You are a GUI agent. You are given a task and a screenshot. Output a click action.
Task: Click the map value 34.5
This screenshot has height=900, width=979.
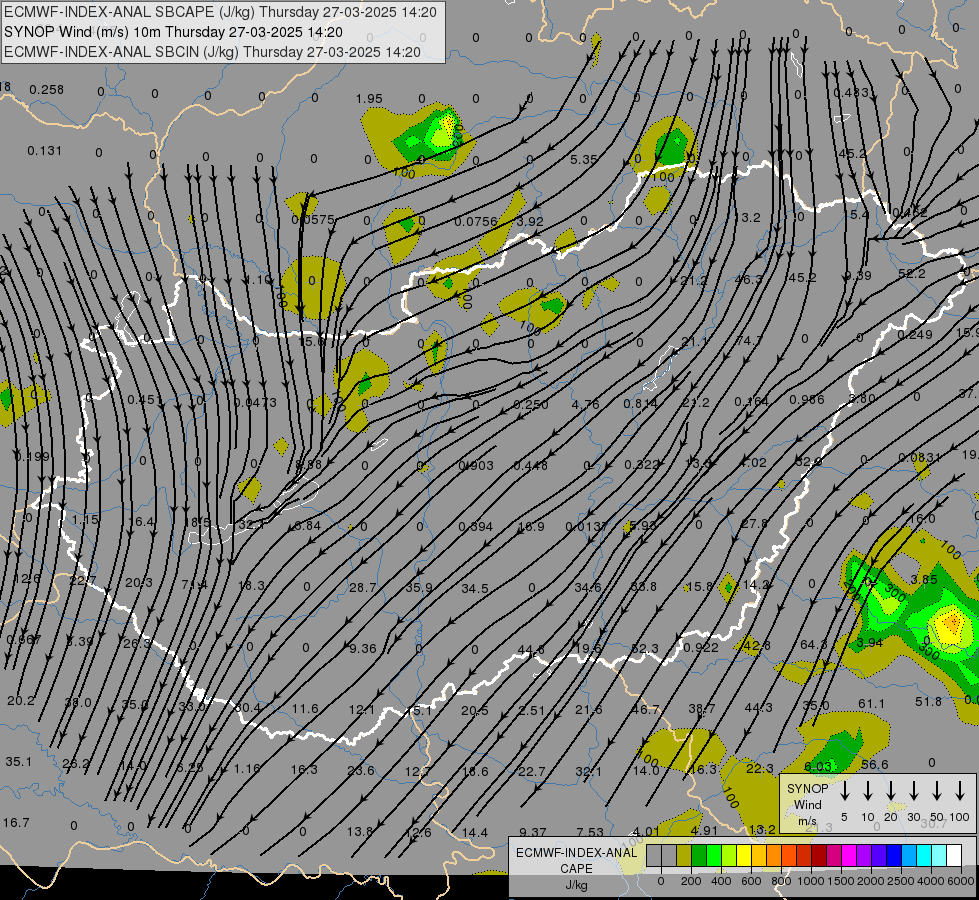(475, 588)
